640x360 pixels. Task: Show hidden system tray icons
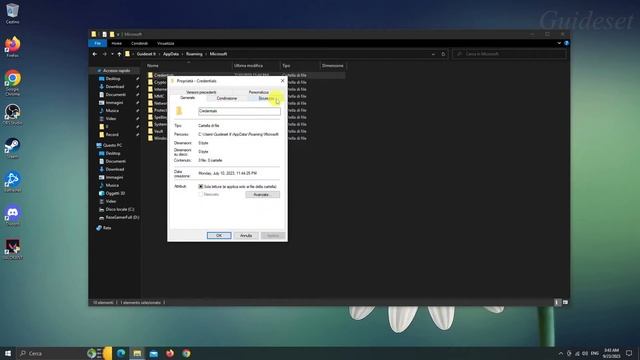click(560, 353)
